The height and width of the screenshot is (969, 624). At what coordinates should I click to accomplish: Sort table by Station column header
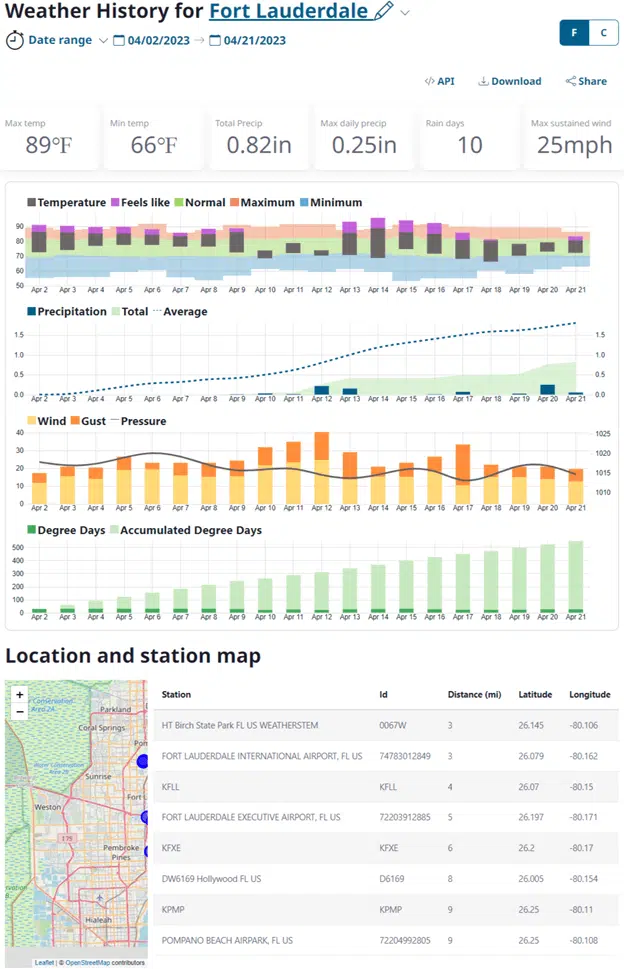click(x=176, y=694)
